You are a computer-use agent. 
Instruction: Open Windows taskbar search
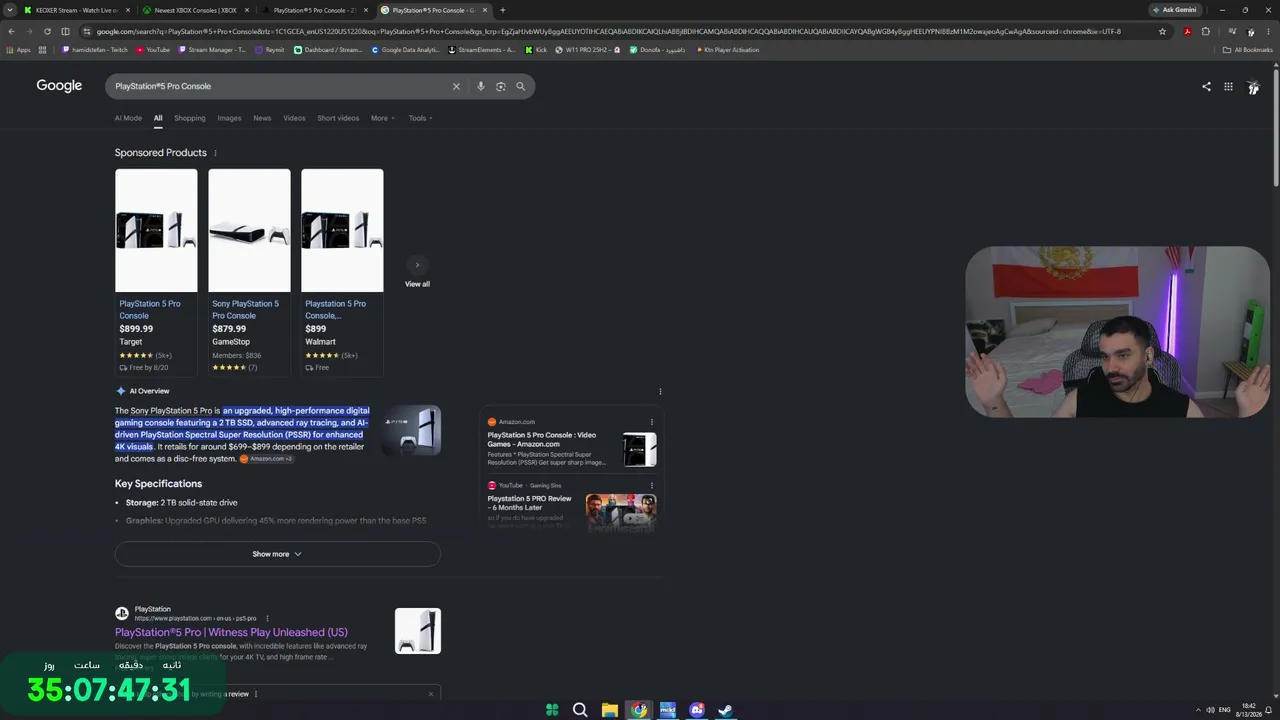pos(580,710)
